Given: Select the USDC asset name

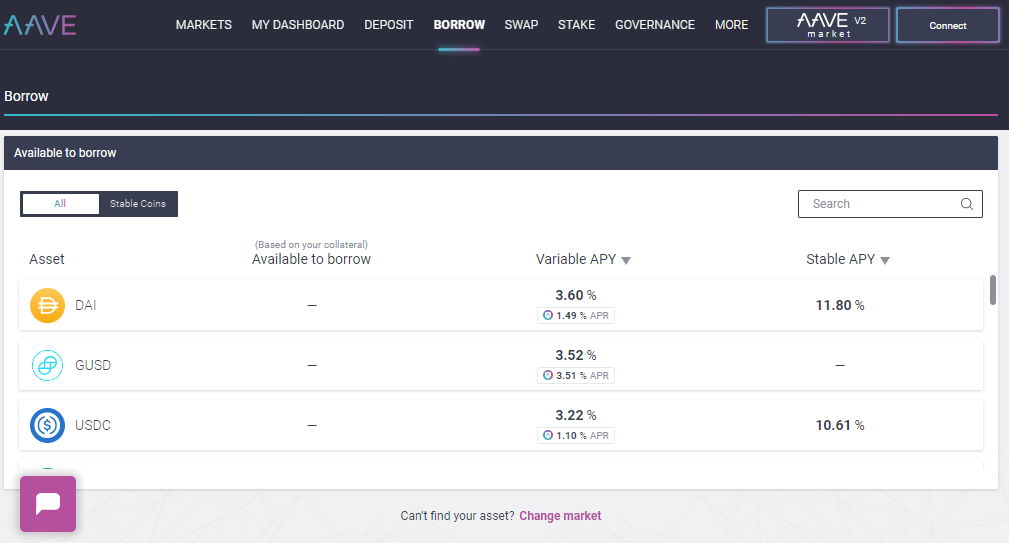Looking at the screenshot, I should (x=93, y=425).
